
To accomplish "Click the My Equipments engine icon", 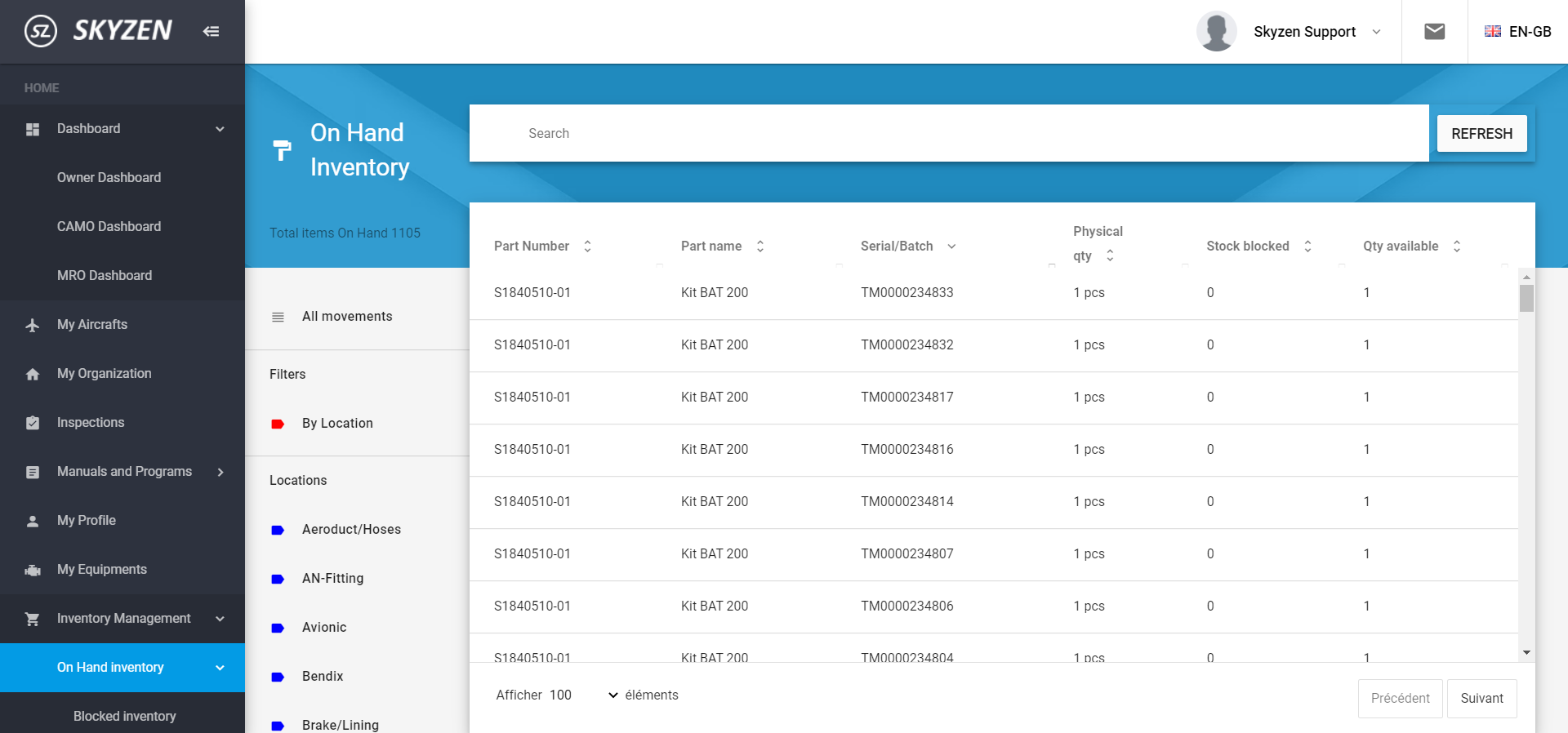I will point(33,570).
